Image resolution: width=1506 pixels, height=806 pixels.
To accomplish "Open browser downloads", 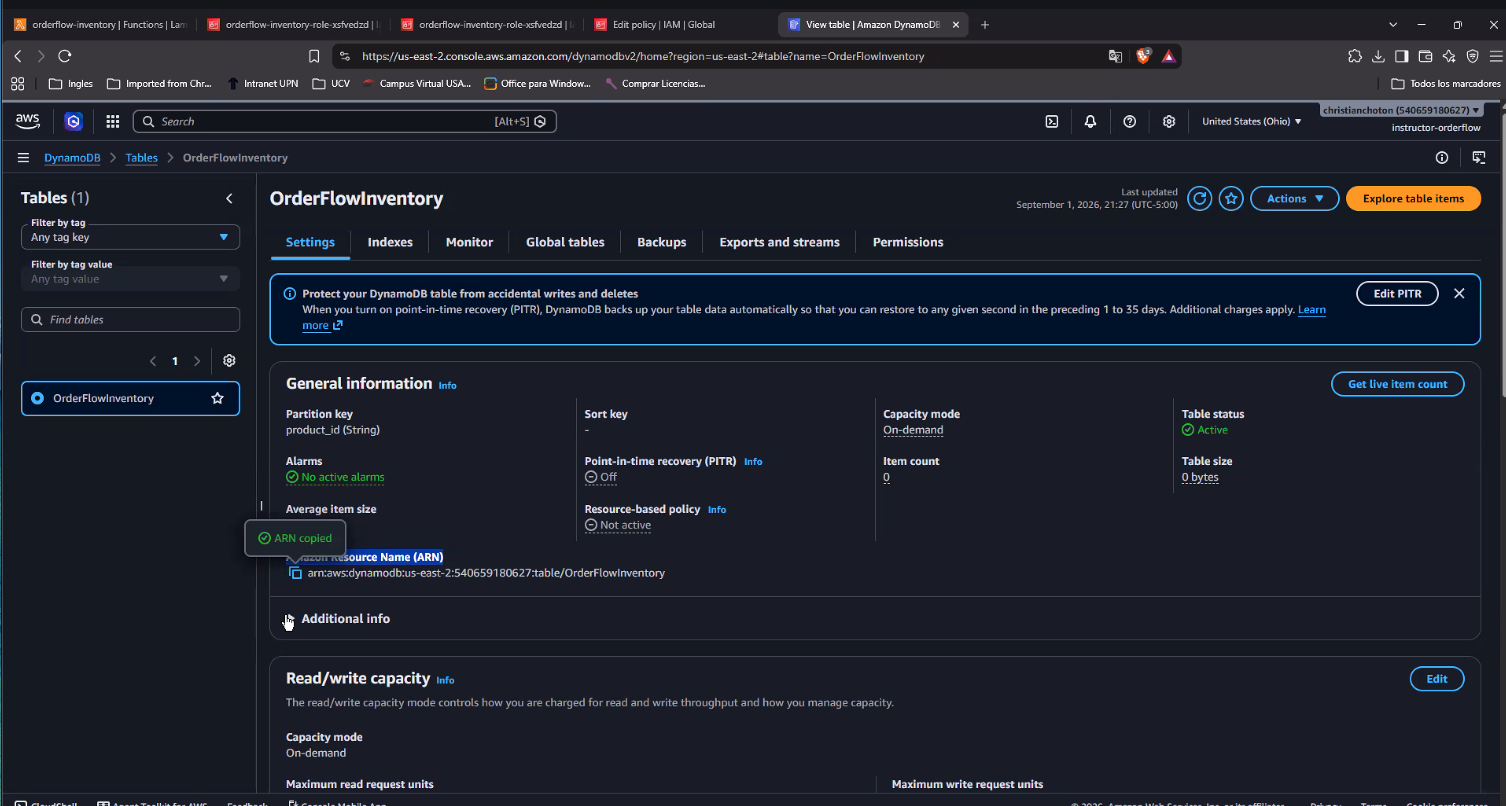I will (x=1378, y=56).
